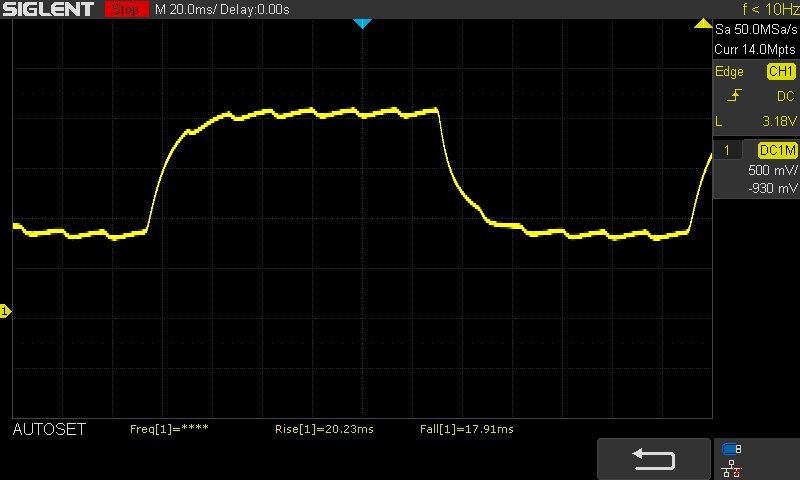Click the M 20.0ms/ timebase readout
This screenshot has width=800, height=480.
click(x=186, y=9)
